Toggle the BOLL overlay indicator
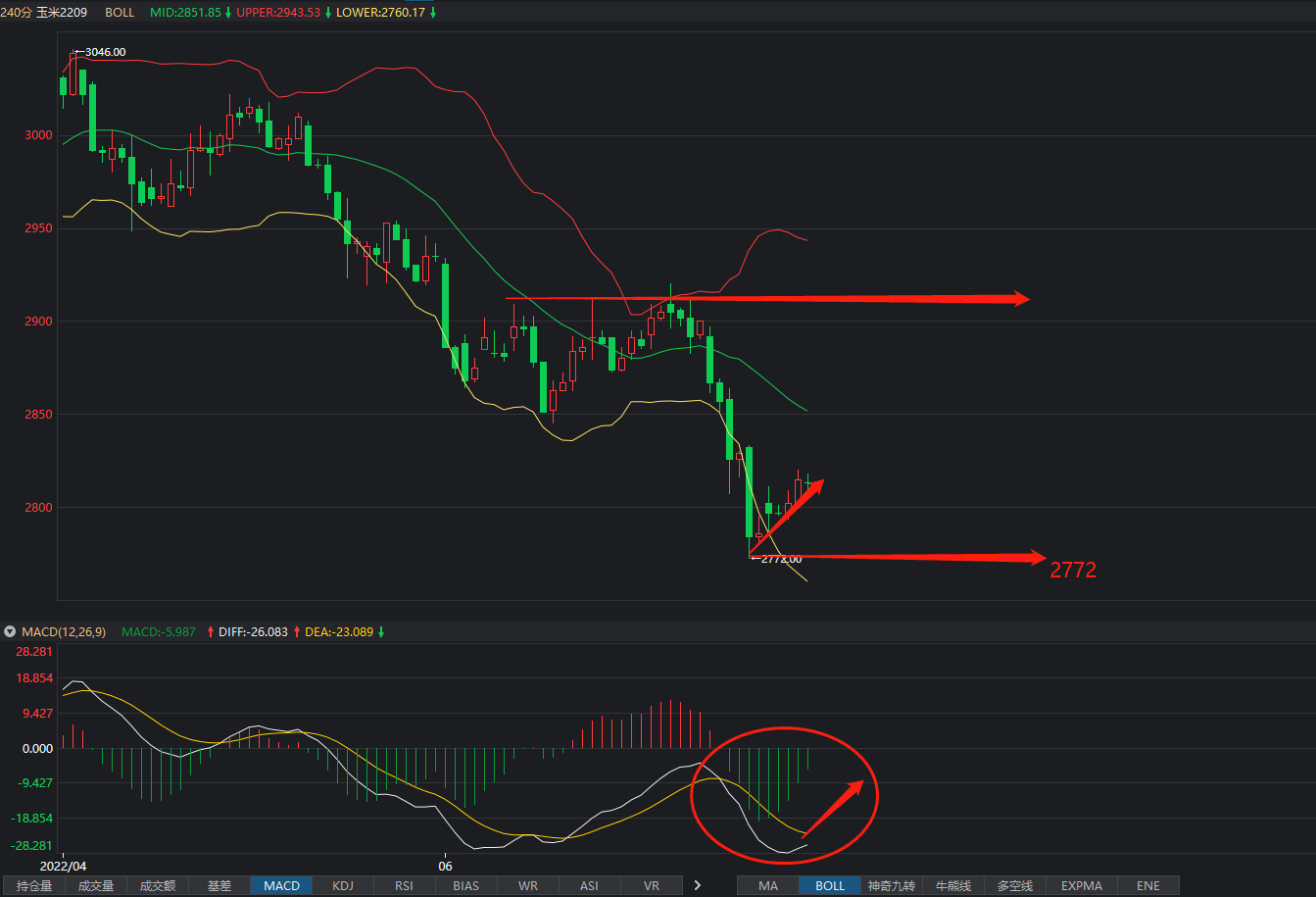This screenshot has height=897, width=1316. point(830,885)
